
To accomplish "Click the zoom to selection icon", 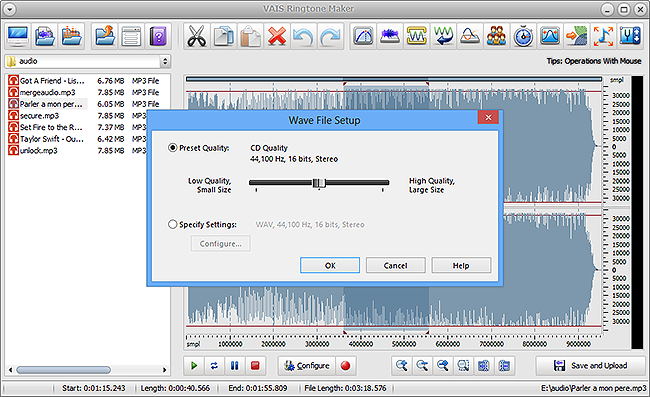I will (463, 366).
